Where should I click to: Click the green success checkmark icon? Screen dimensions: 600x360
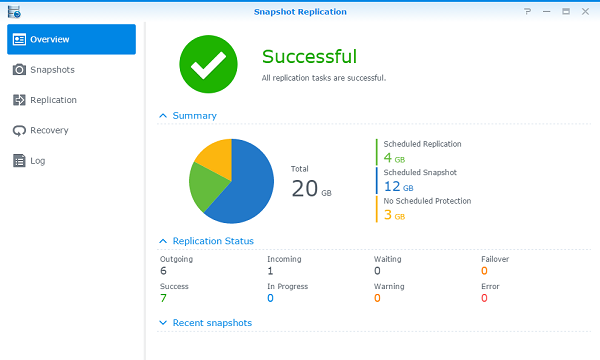point(208,64)
